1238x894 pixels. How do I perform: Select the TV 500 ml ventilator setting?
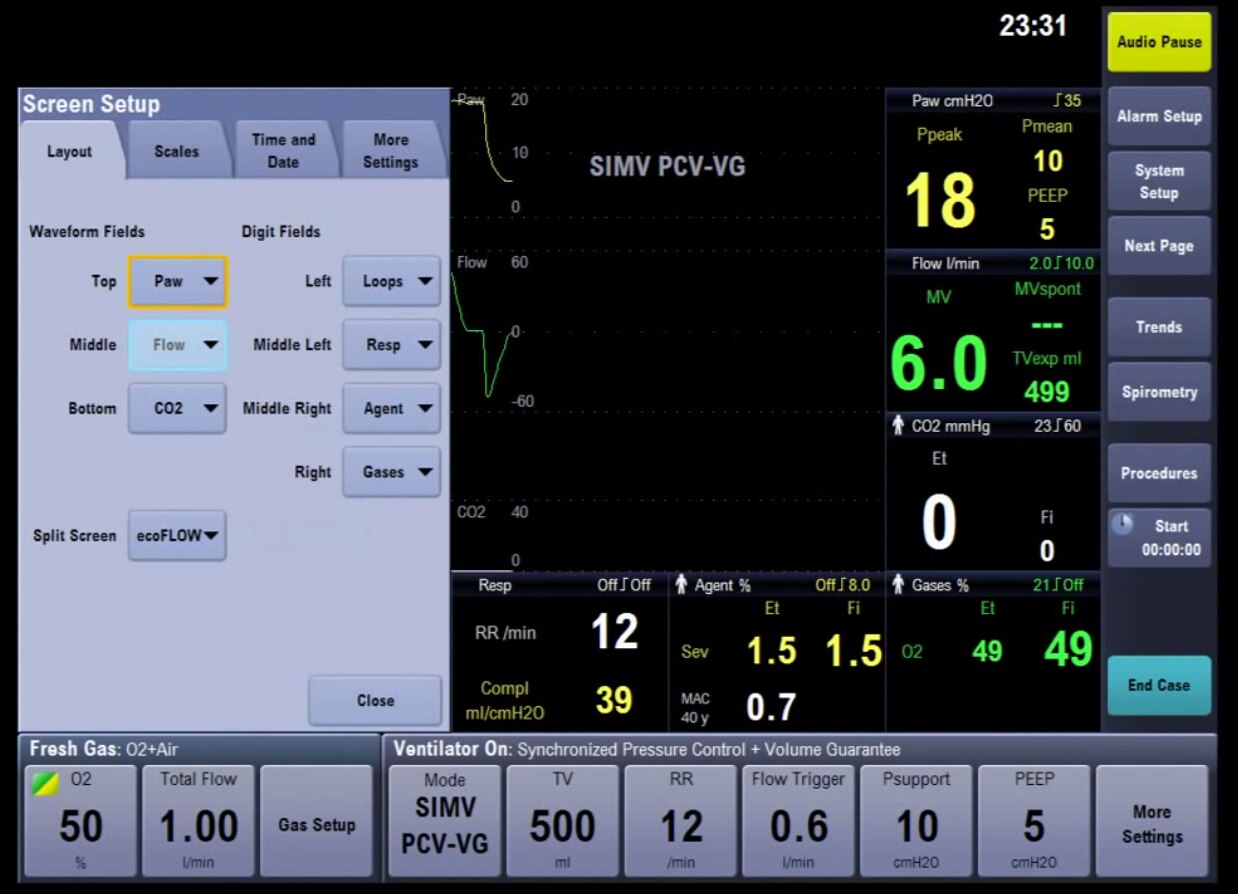[x=563, y=820]
